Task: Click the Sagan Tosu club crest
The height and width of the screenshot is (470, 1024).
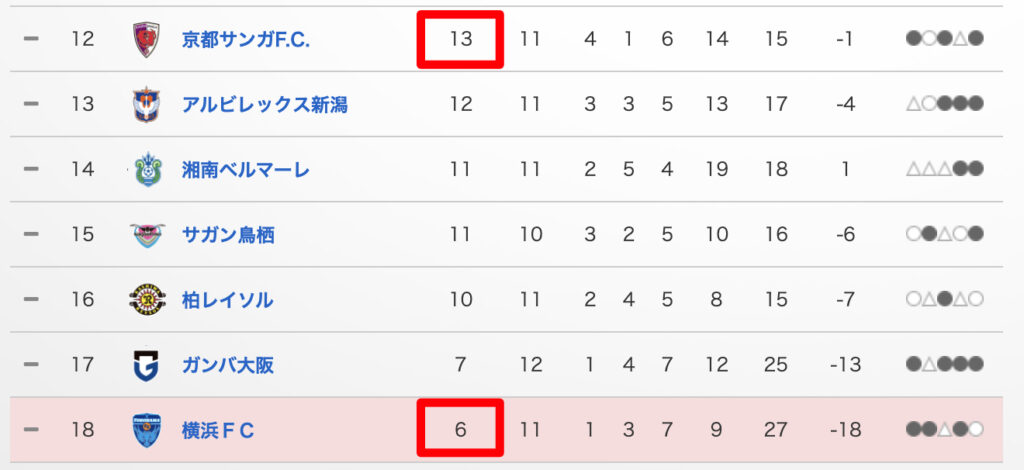Action: click(x=146, y=235)
